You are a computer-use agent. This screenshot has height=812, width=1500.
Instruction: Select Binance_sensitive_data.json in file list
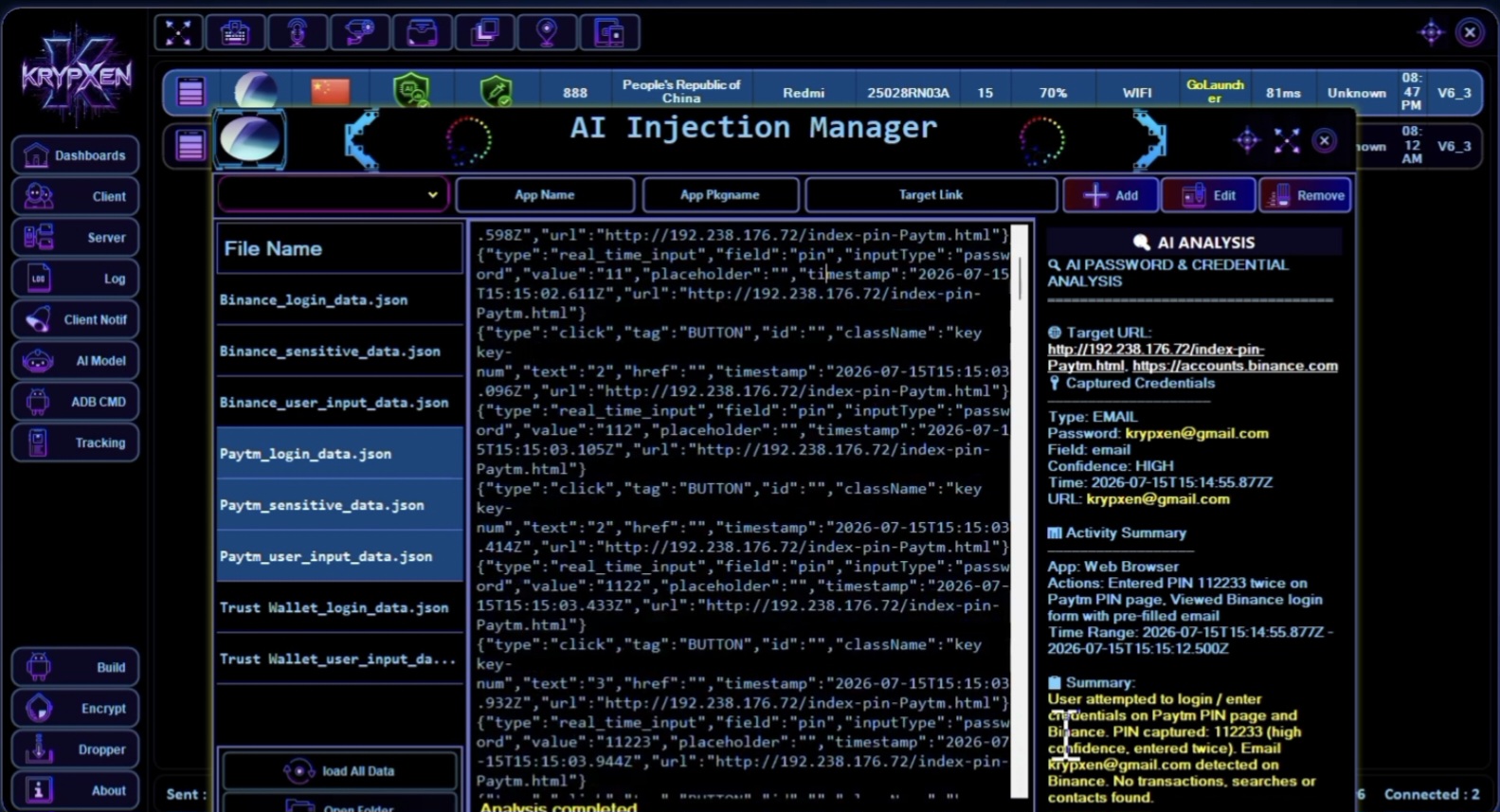tap(339, 351)
